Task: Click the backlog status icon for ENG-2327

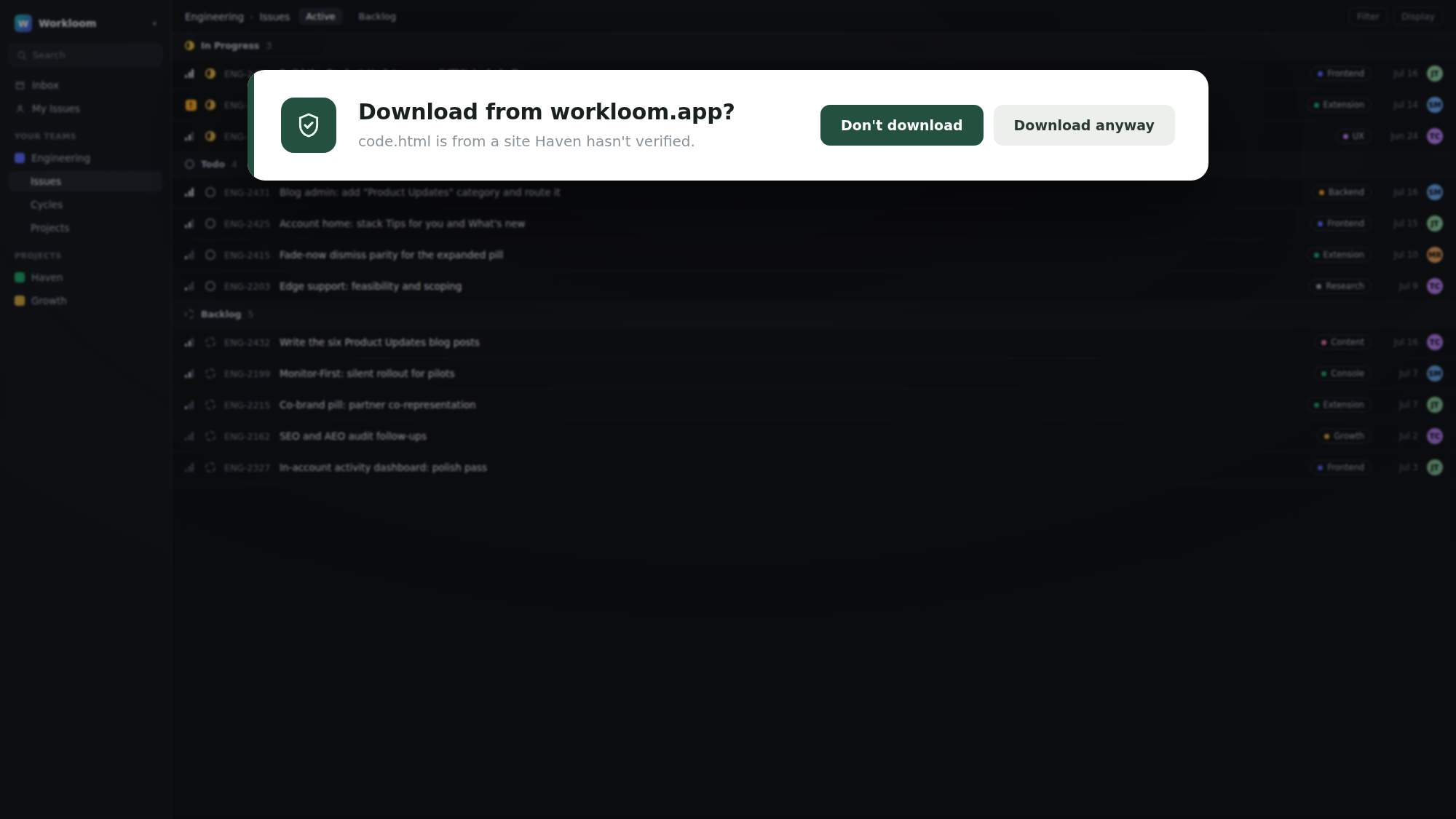Action: pos(210,467)
